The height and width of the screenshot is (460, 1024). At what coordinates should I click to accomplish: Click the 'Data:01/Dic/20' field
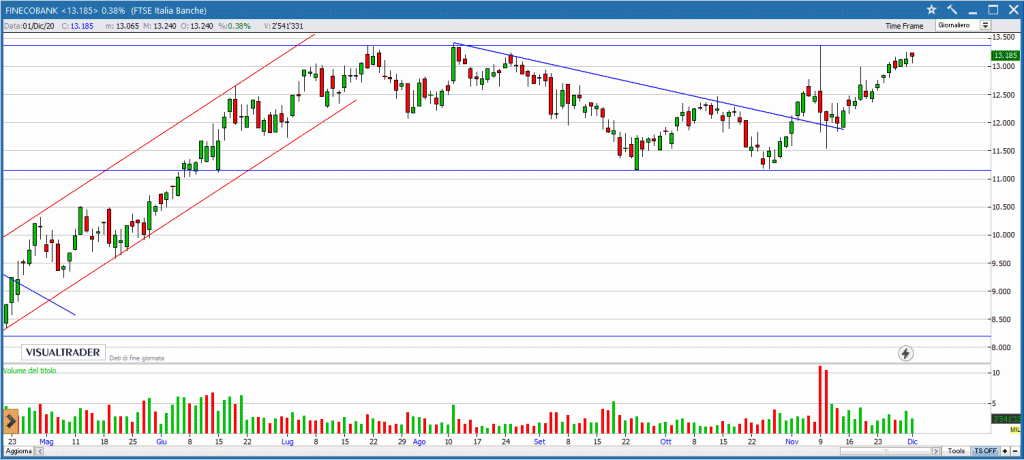click(x=30, y=26)
